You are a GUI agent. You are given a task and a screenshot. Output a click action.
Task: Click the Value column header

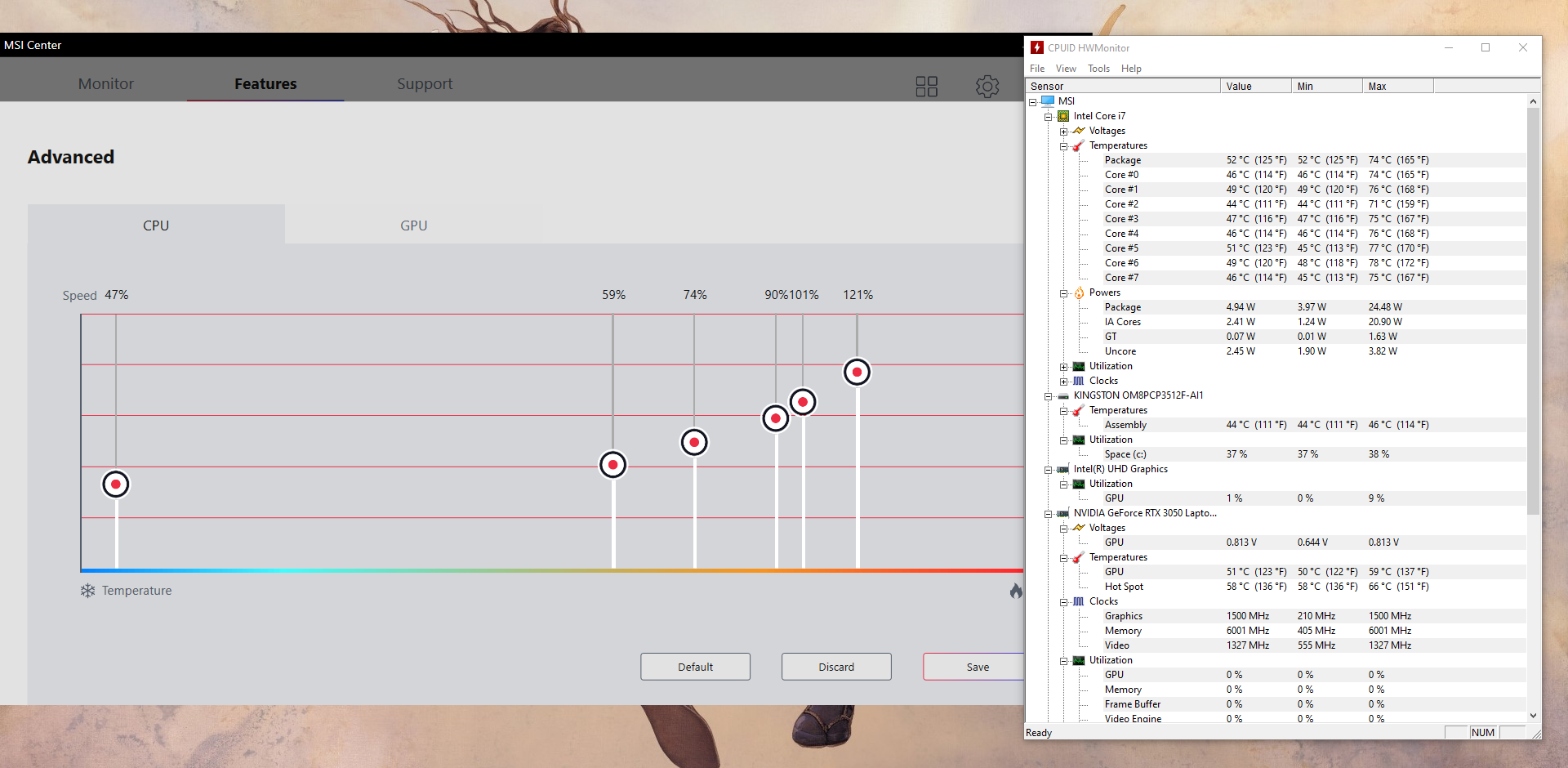click(x=1256, y=86)
